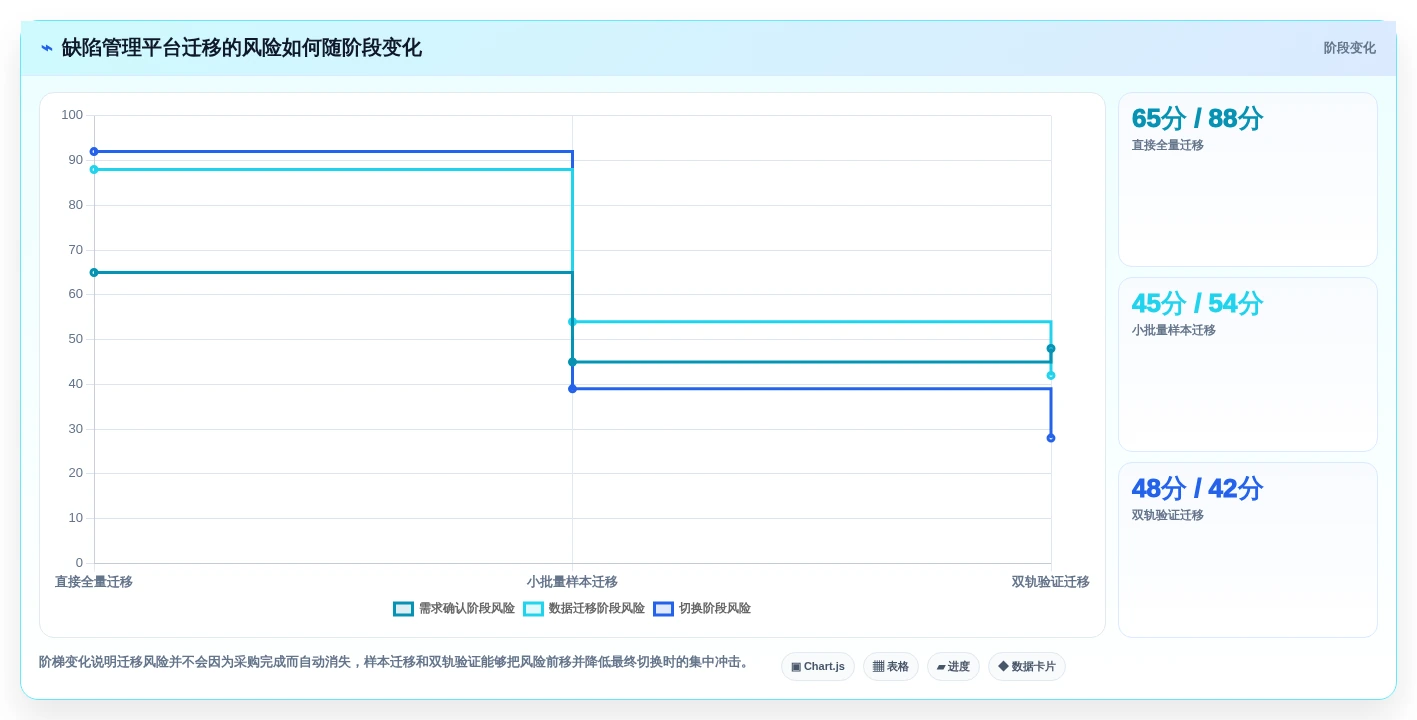
Task: Click the blue data point at 39
Action: 572,389
